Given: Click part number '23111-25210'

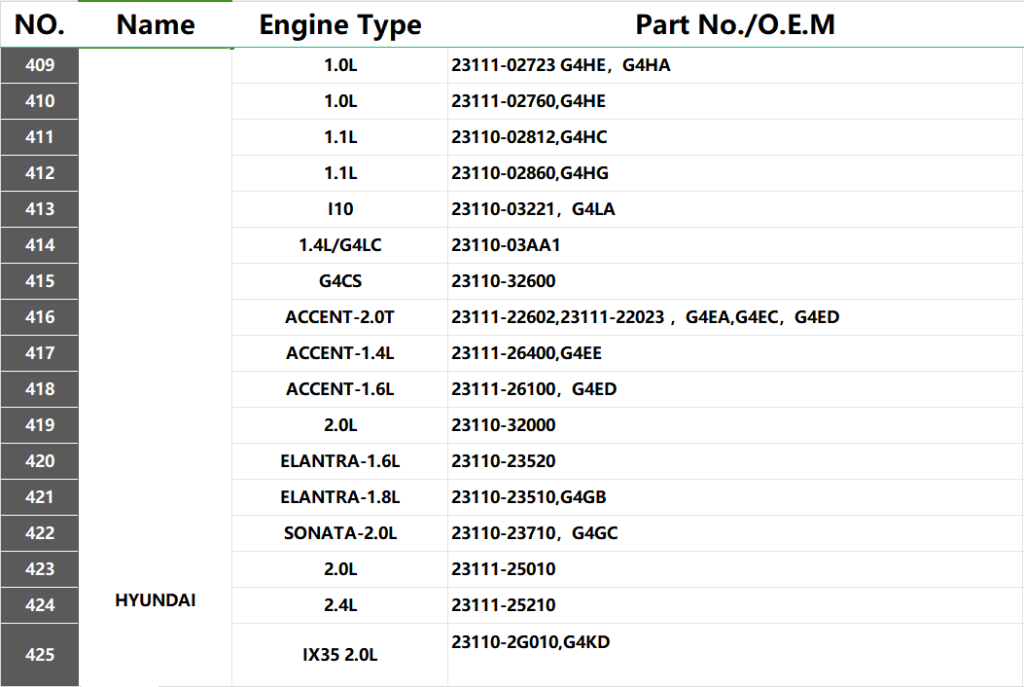Looking at the screenshot, I should click(504, 604).
